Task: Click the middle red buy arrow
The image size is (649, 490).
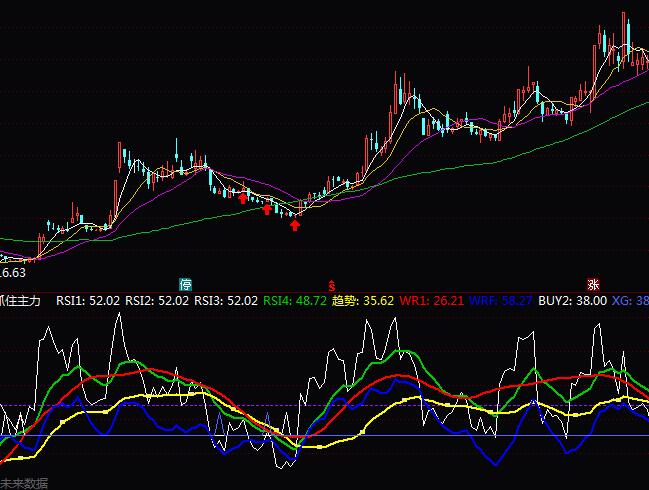Action: pyautogui.click(x=266, y=209)
